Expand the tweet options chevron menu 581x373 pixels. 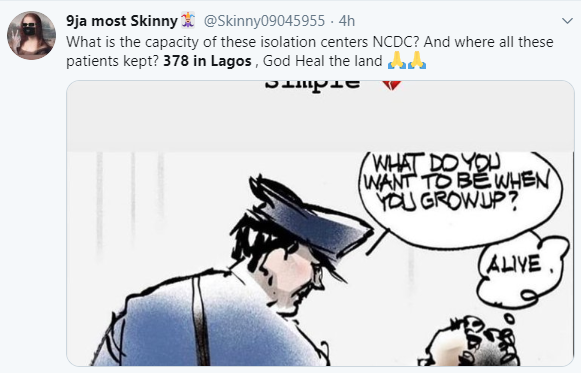[x=567, y=21]
